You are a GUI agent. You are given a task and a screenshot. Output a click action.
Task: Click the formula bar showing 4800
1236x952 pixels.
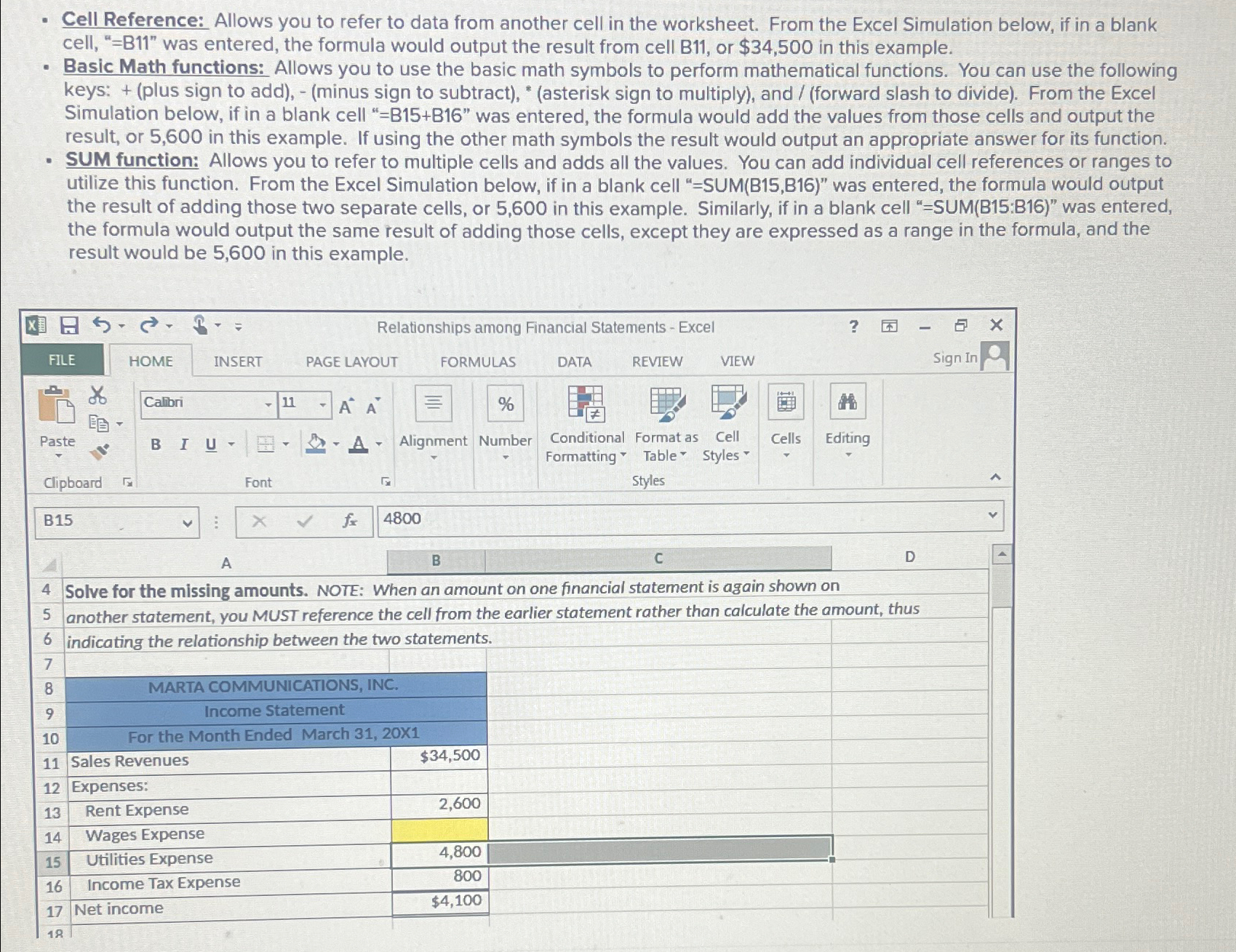pos(690,518)
